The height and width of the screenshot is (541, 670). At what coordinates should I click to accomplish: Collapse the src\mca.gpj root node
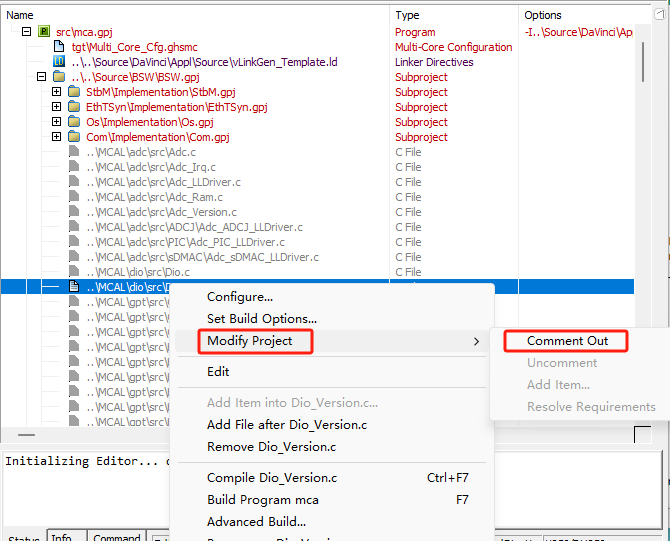click(27, 32)
